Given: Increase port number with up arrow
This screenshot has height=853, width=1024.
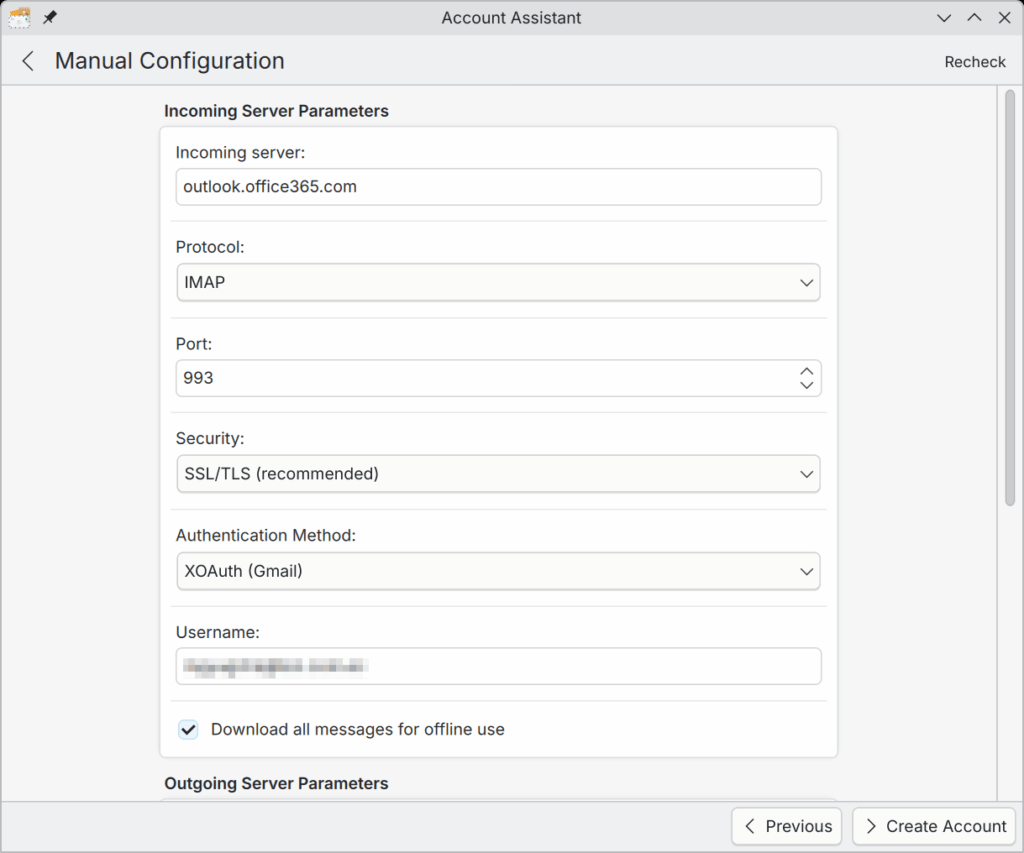Looking at the screenshot, I should 806,371.
